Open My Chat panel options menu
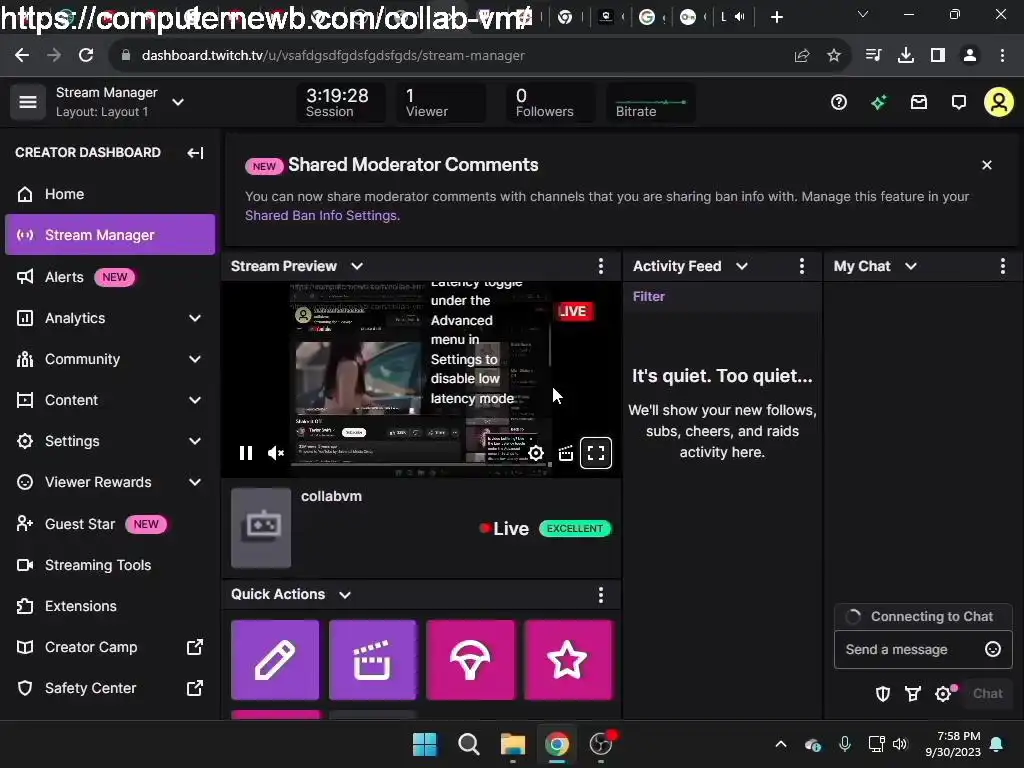Viewport: 1024px width, 768px height. (1002, 266)
